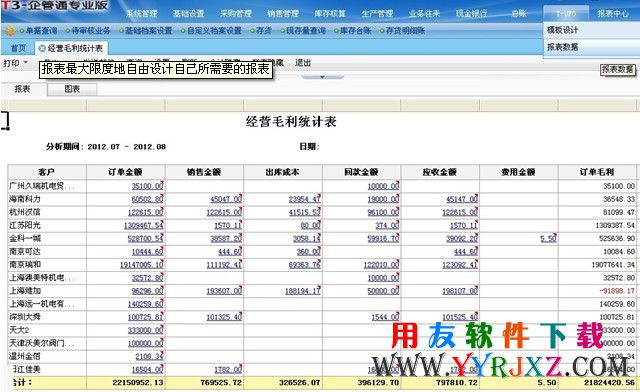Screen dimensions: 640x392
Task: Open the 库存台账 shortcut
Action: (356, 31)
